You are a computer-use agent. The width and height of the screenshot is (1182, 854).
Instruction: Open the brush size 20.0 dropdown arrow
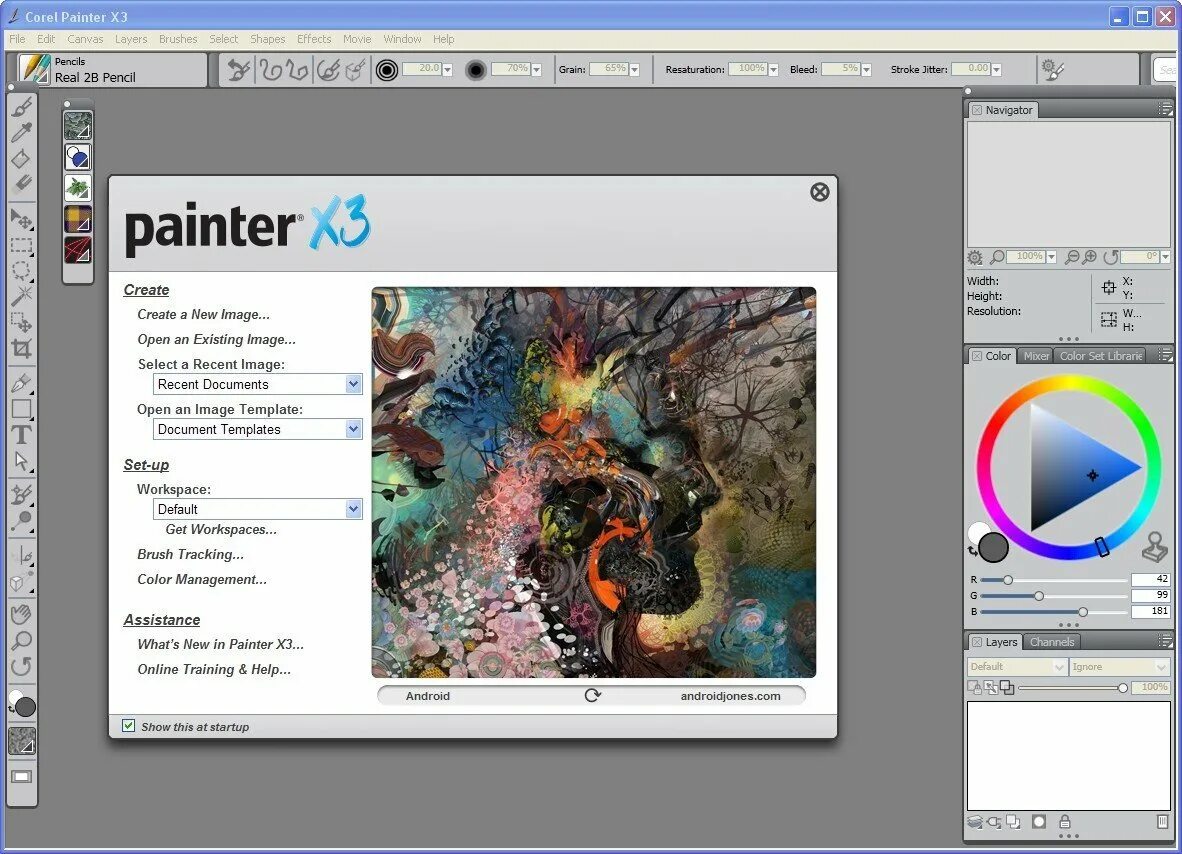[448, 69]
